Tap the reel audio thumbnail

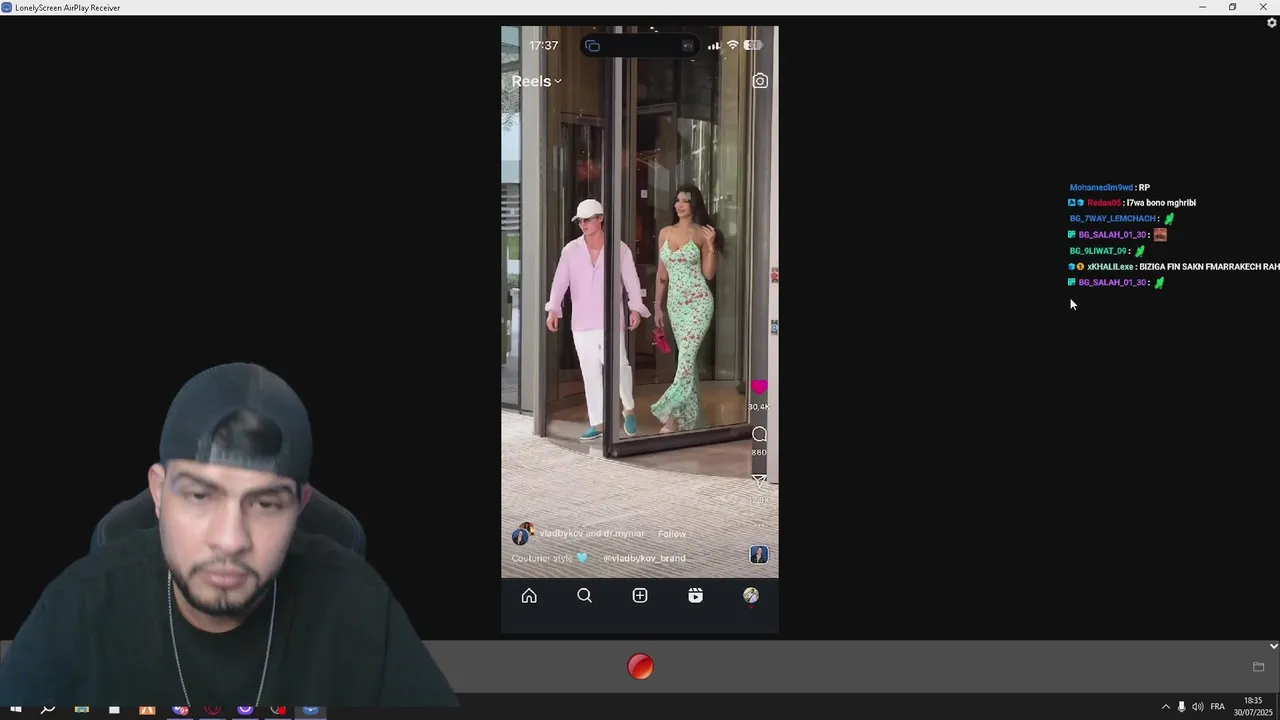click(759, 555)
